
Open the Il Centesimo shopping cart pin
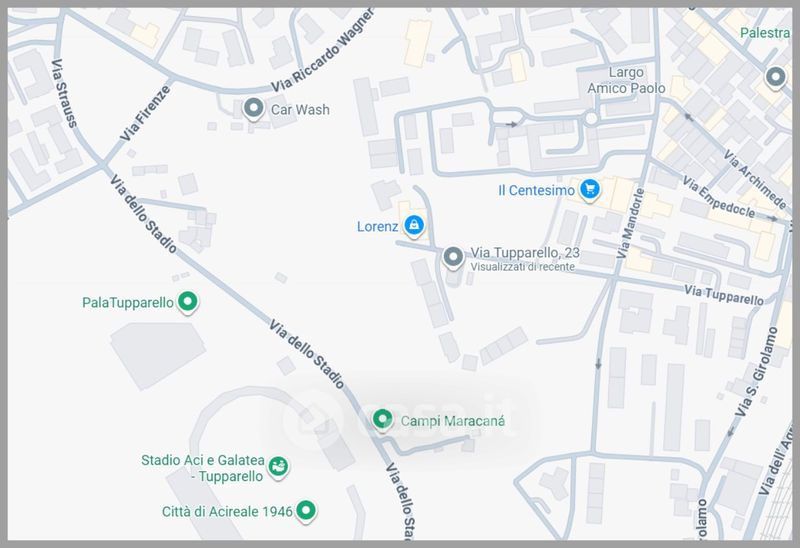tap(590, 190)
